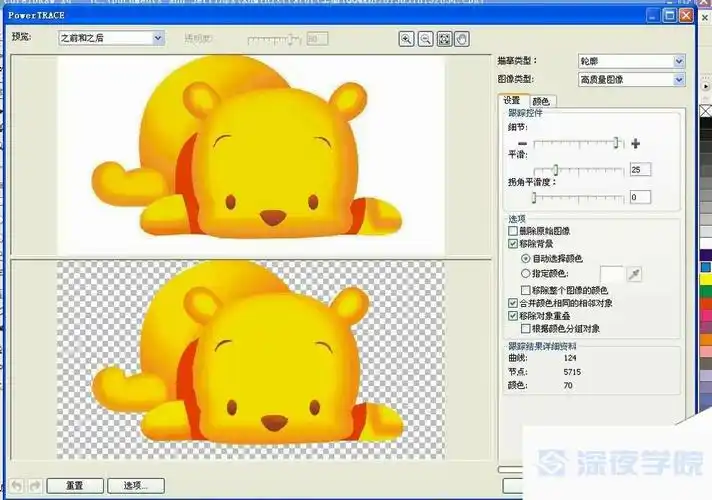Click the redo arrow icon
Image resolution: width=712 pixels, height=500 pixels.
pyautogui.click(x=35, y=486)
